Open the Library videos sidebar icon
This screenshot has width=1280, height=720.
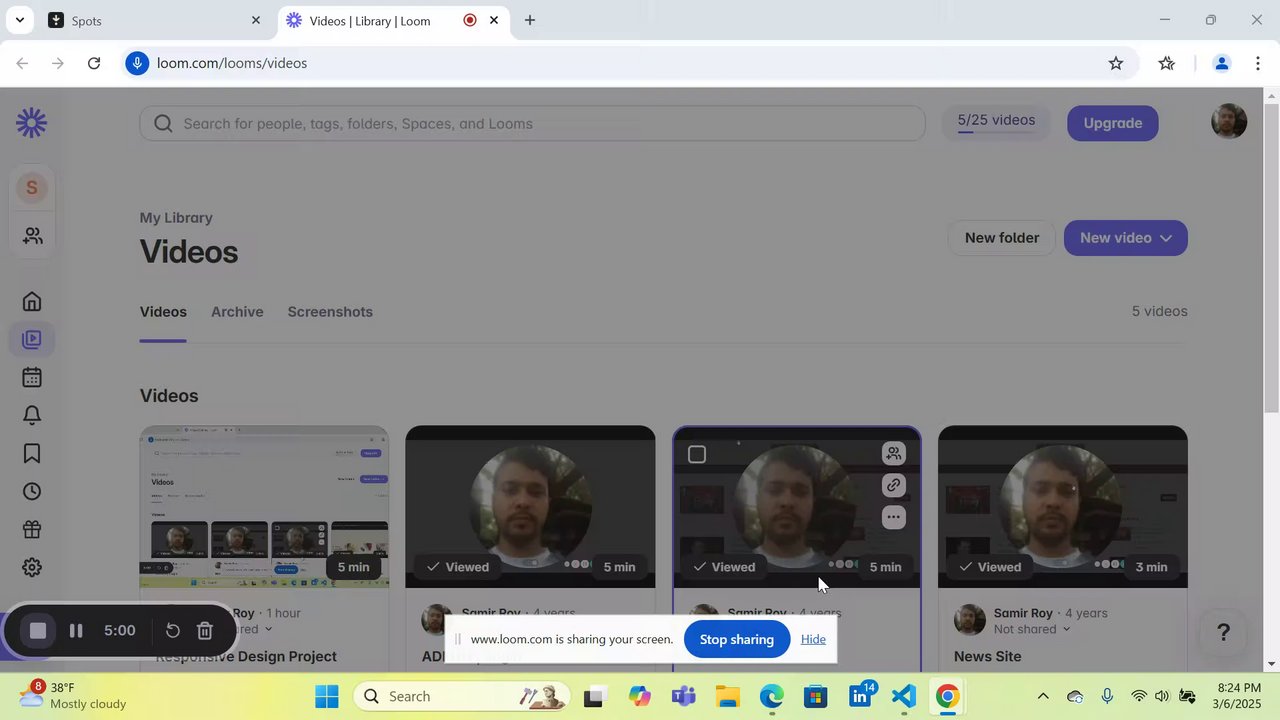(x=32, y=339)
